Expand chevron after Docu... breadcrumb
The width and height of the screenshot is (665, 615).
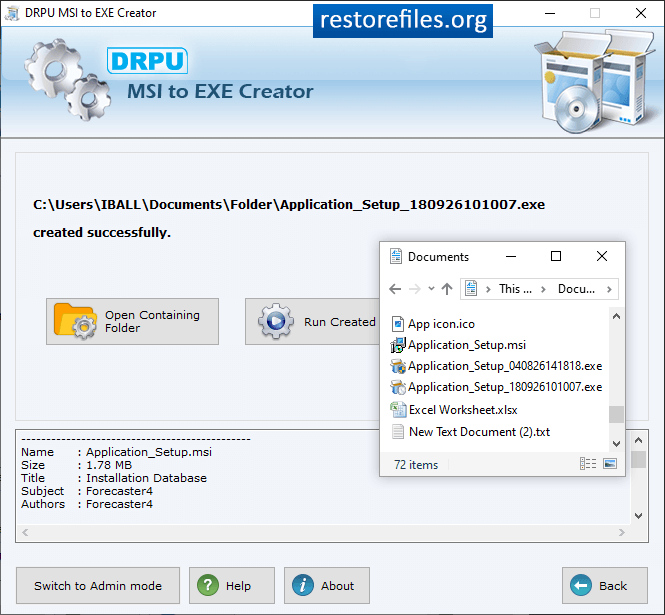point(609,289)
